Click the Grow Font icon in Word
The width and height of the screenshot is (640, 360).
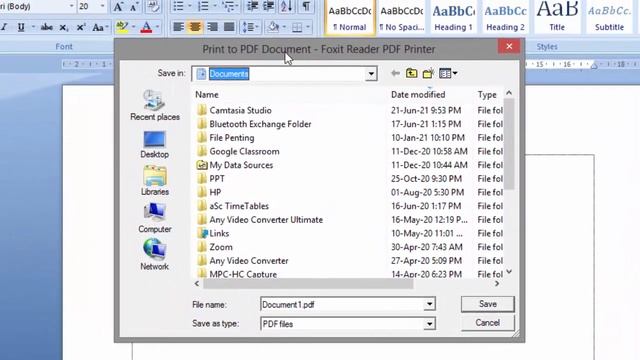click(x=118, y=6)
